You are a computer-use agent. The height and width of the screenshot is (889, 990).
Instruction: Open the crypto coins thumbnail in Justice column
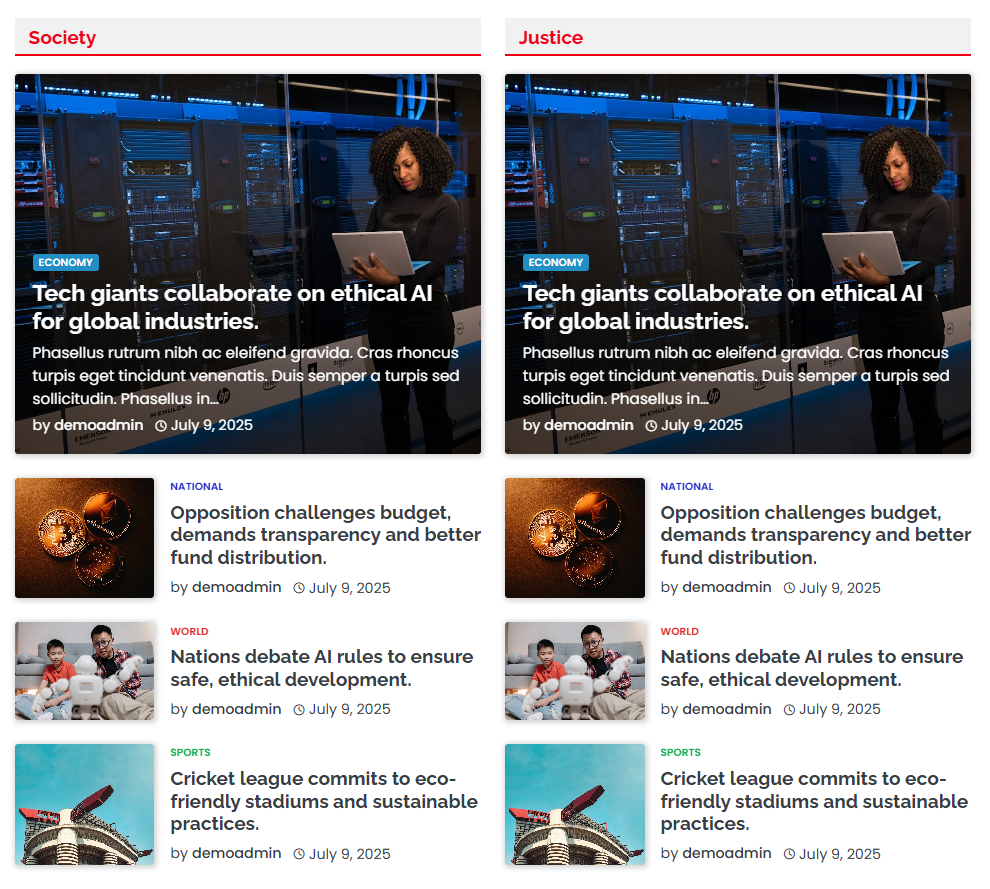tap(575, 538)
